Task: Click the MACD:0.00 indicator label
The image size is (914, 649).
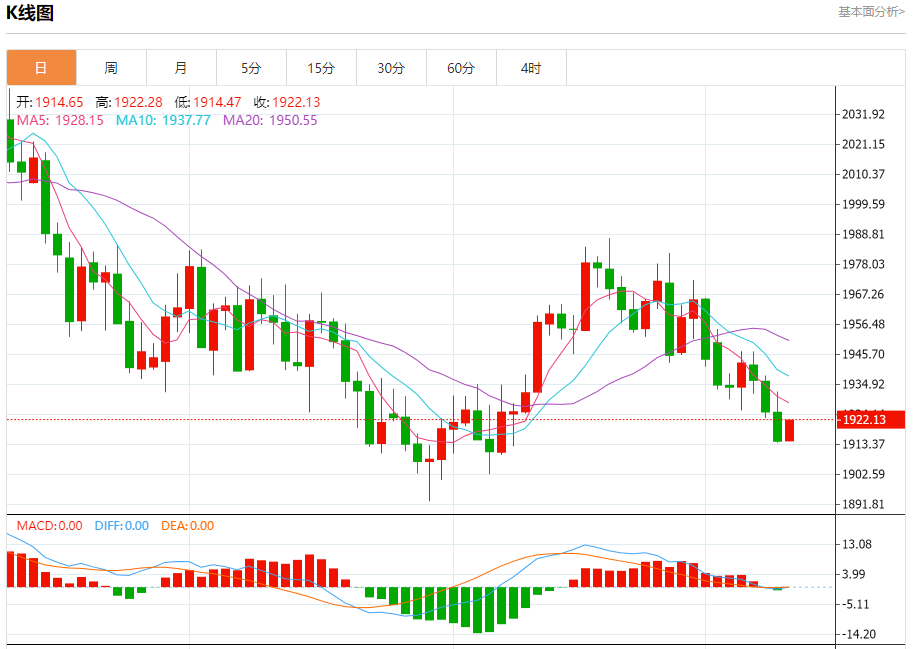Action: point(50,525)
